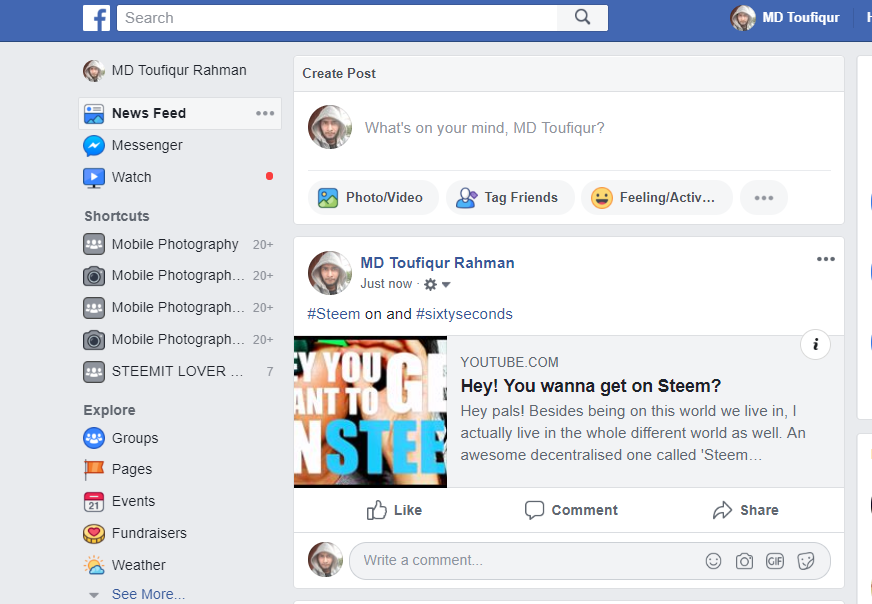
Task: Open MD Toufiqur Rahman post author link
Action: pyautogui.click(x=437, y=263)
